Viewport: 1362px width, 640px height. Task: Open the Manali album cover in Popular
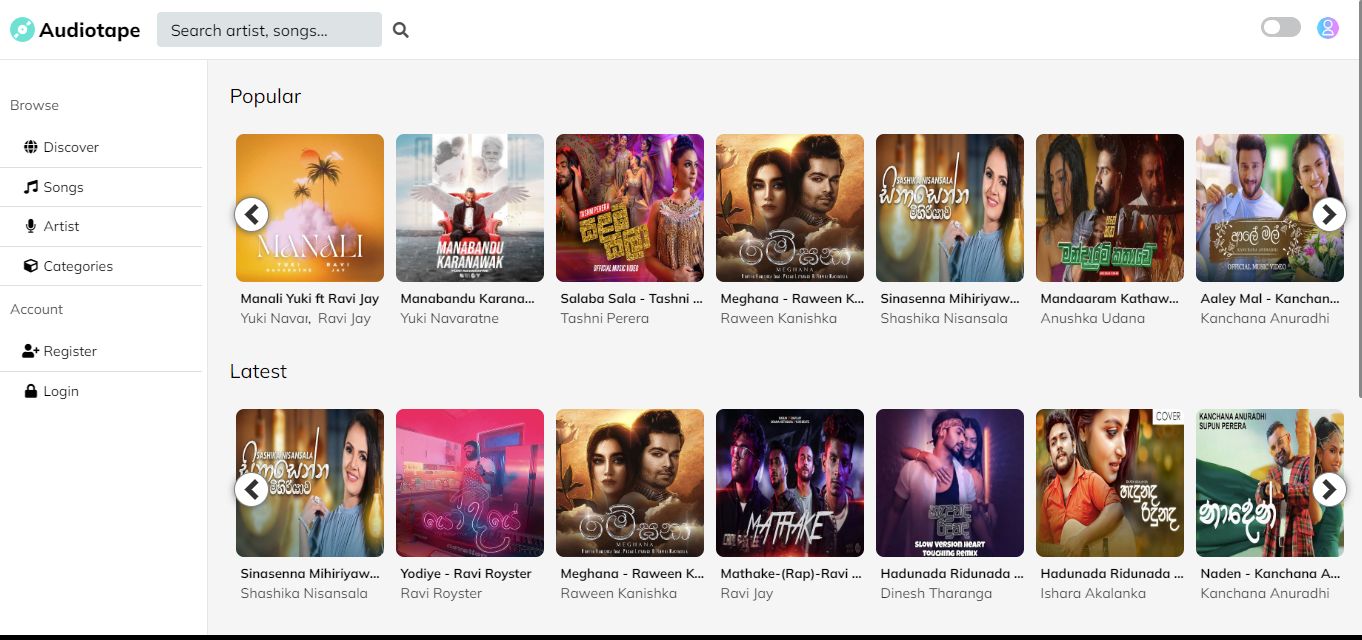[310, 208]
